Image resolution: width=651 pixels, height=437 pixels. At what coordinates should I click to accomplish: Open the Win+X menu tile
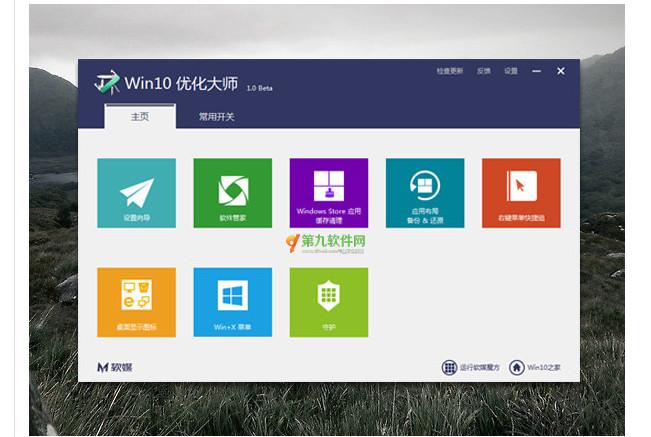[232, 302]
